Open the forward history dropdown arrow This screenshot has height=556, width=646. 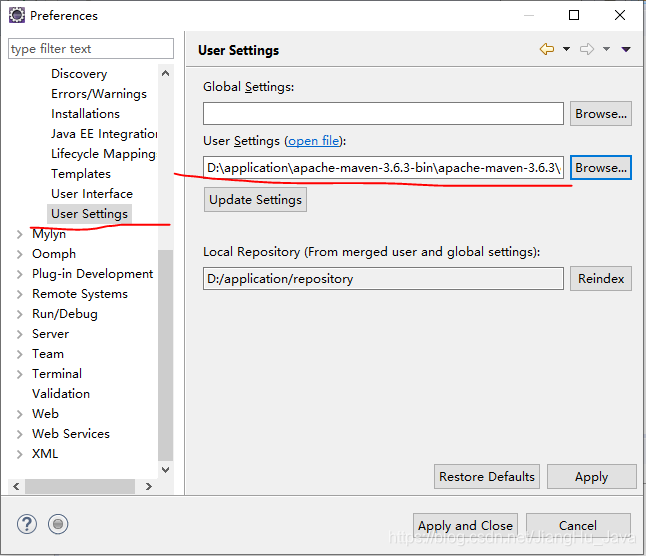tap(606, 49)
